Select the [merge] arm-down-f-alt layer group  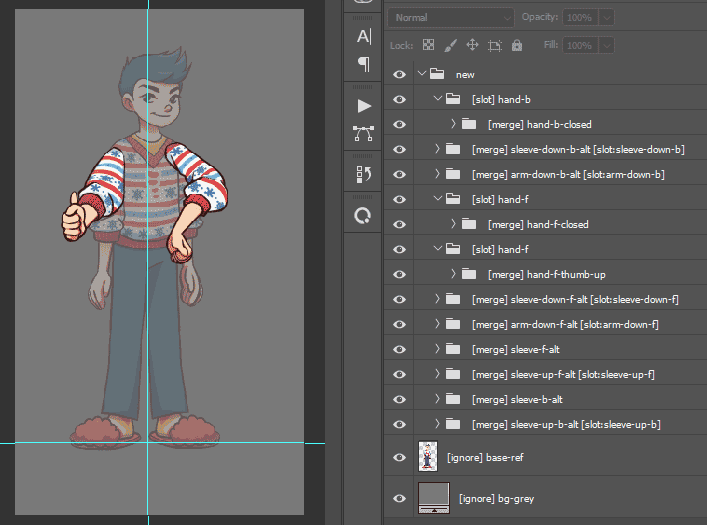point(565,324)
